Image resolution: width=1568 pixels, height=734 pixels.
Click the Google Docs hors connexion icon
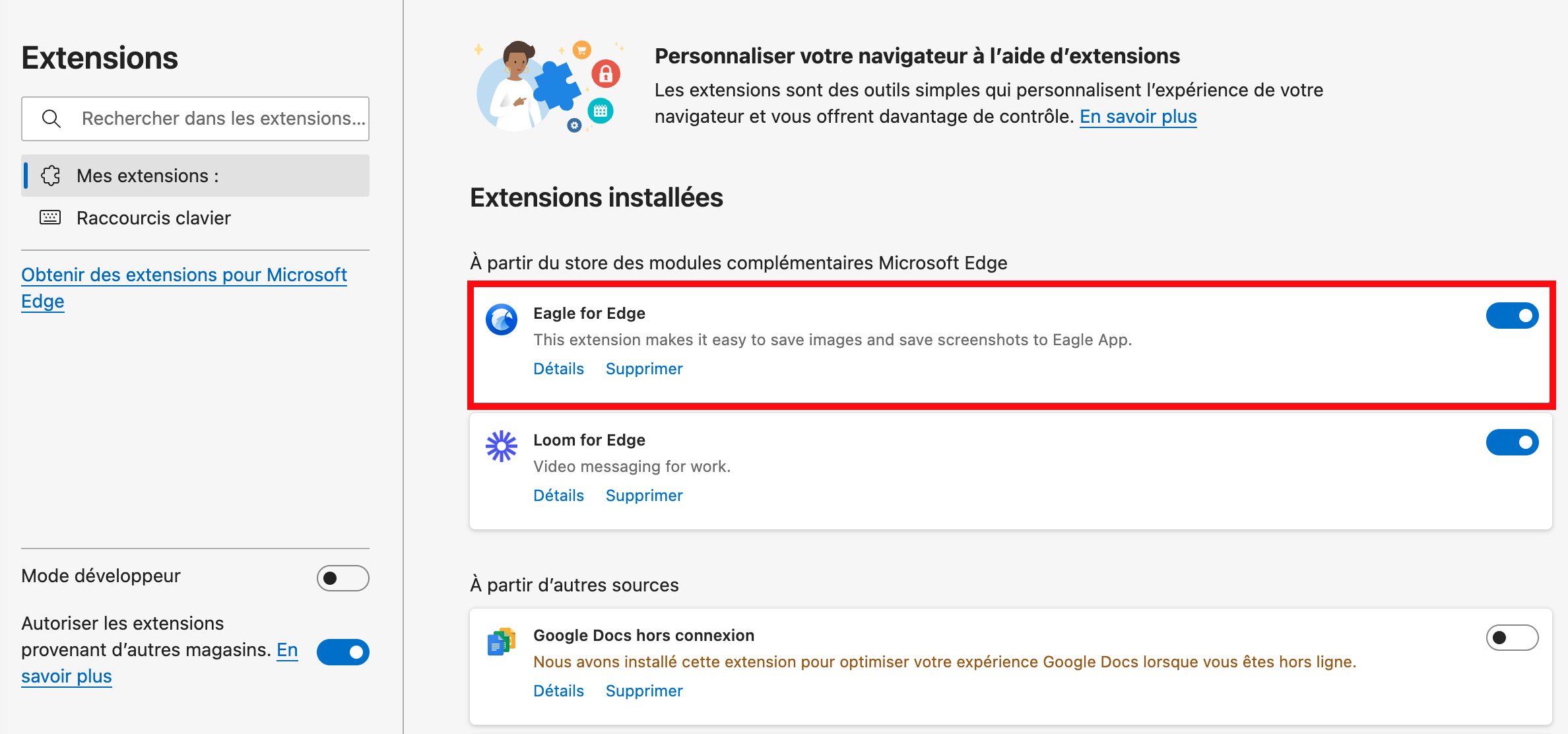pos(502,642)
